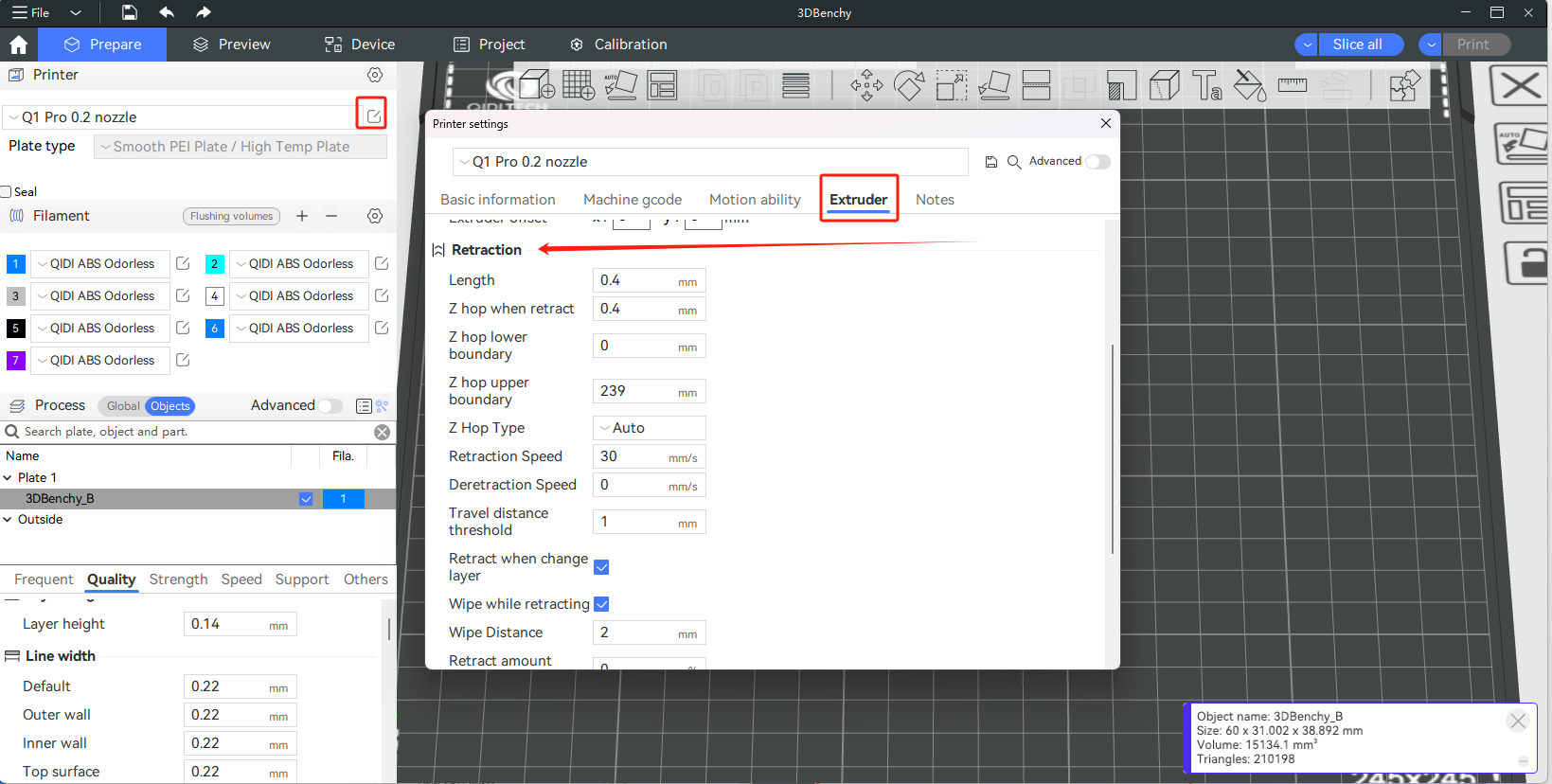Click the edit printer preset icon
The height and width of the screenshot is (784, 1552).
click(373, 116)
